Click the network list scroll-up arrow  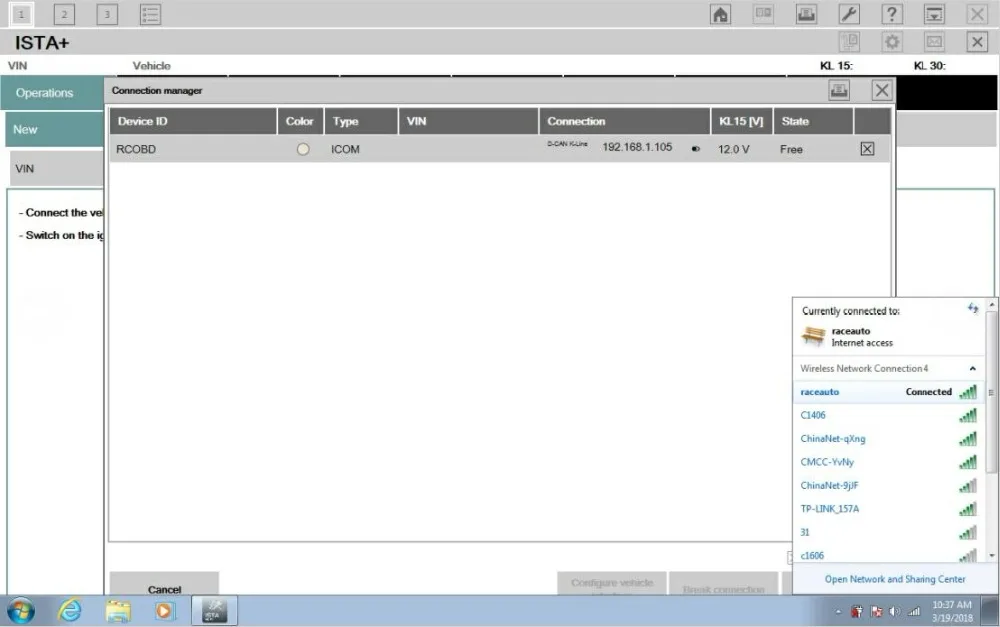(x=991, y=305)
